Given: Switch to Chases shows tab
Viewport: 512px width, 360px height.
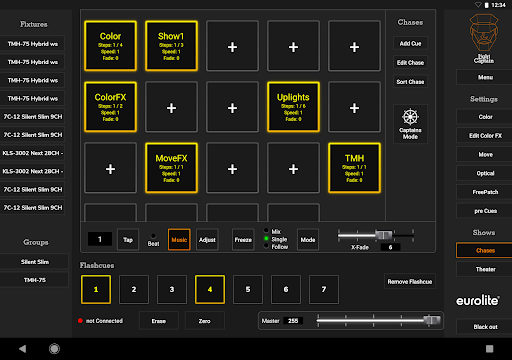Looking at the screenshot, I should (485, 250).
